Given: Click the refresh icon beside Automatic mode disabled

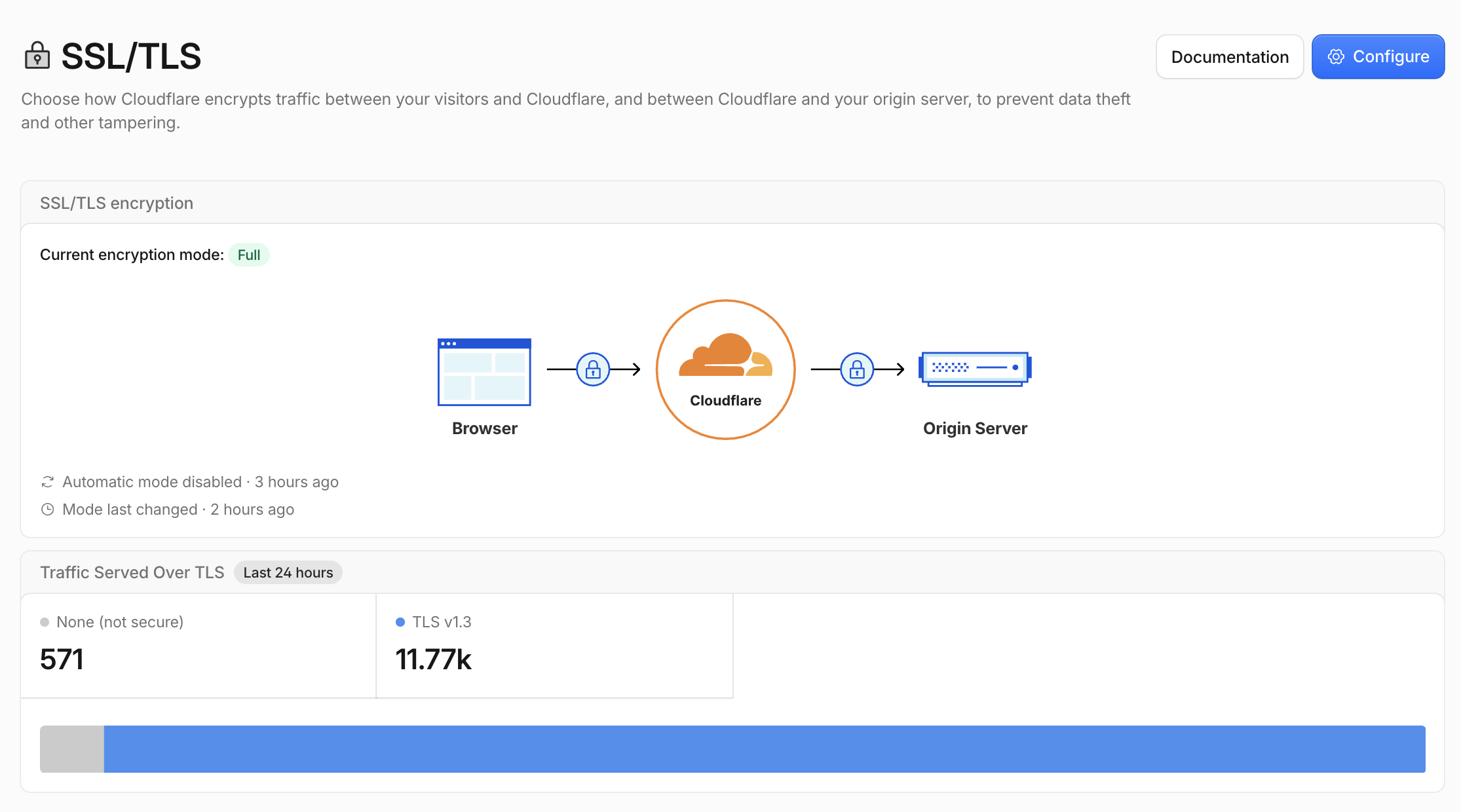Looking at the screenshot, I should click(x=48, y=482).
